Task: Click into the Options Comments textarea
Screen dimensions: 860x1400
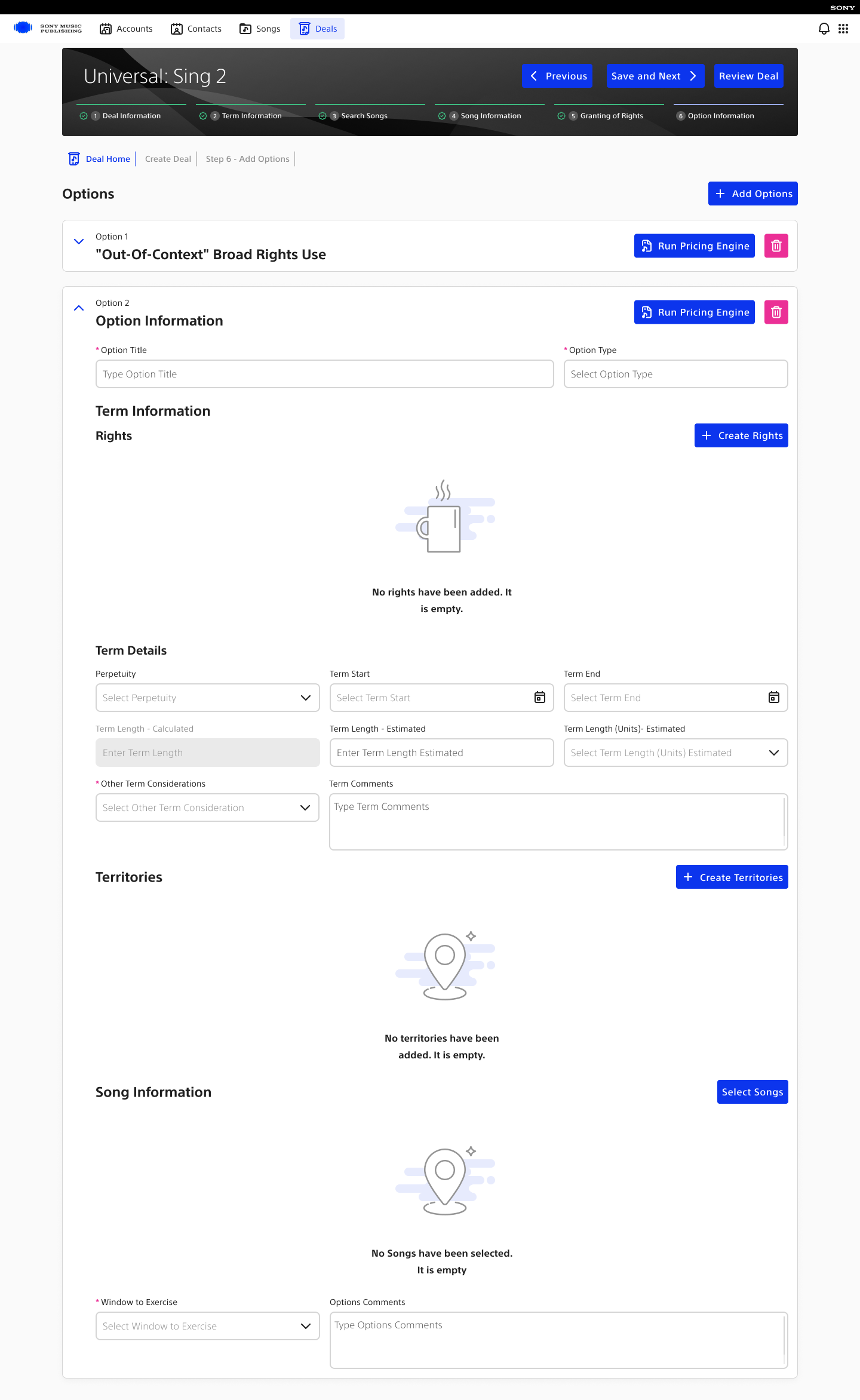Action: point(558,1340)
